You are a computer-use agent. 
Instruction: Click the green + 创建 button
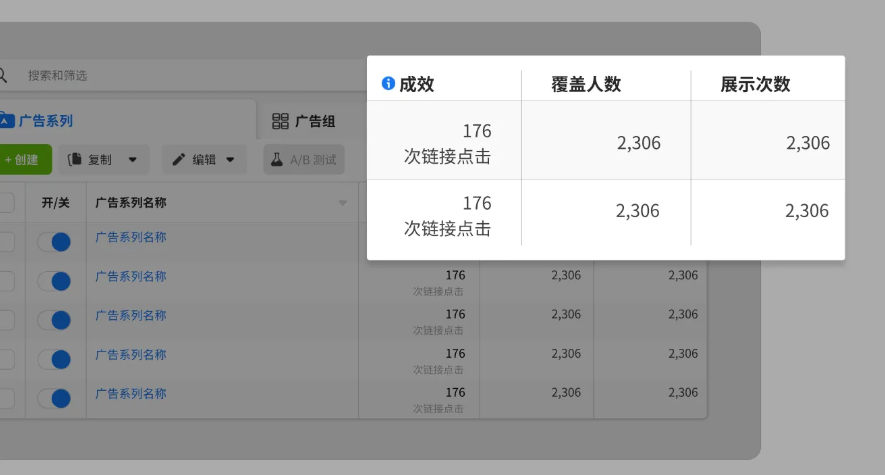pos(25,160)
